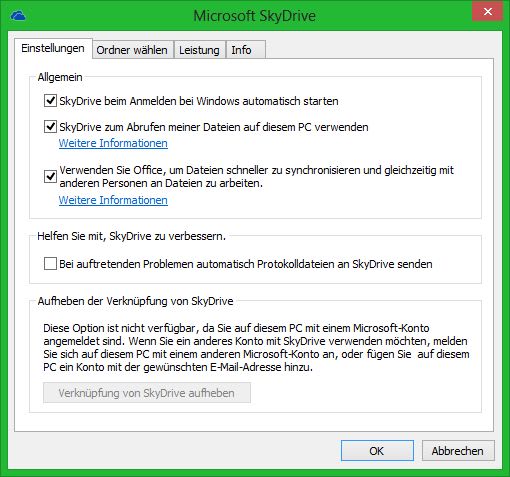The width and height of the screenshot is (510, 477).
Task: Open the Info tab
Action: point(245,50)
